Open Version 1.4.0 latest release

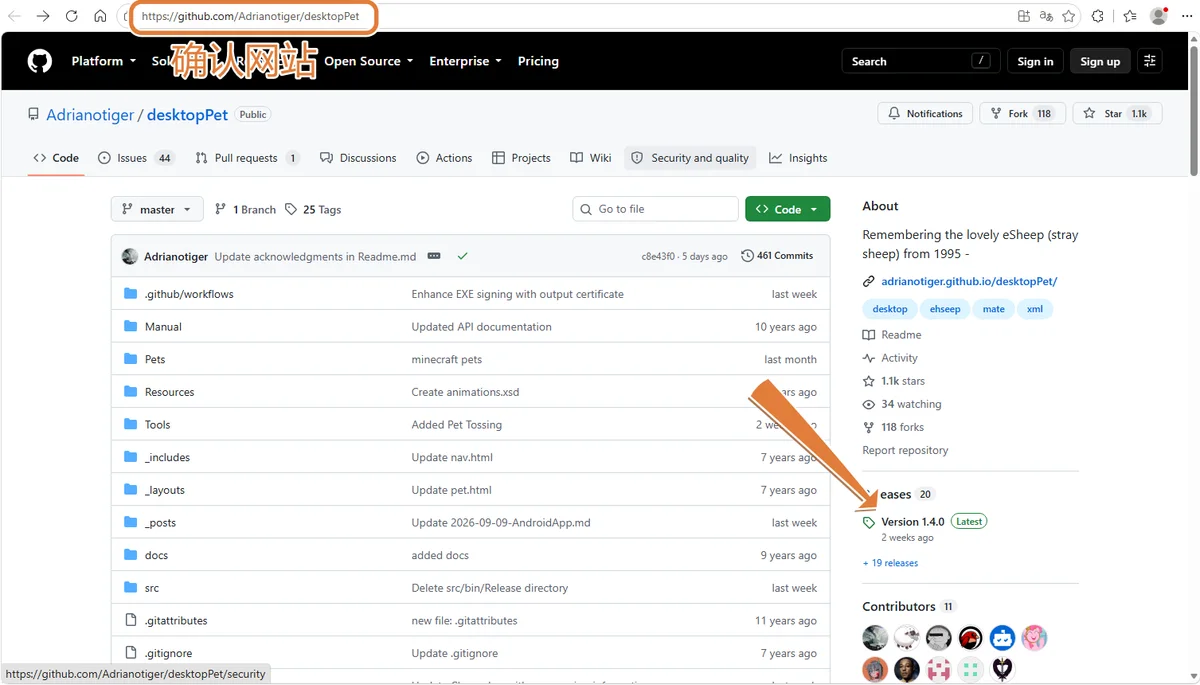coord(912,521)
